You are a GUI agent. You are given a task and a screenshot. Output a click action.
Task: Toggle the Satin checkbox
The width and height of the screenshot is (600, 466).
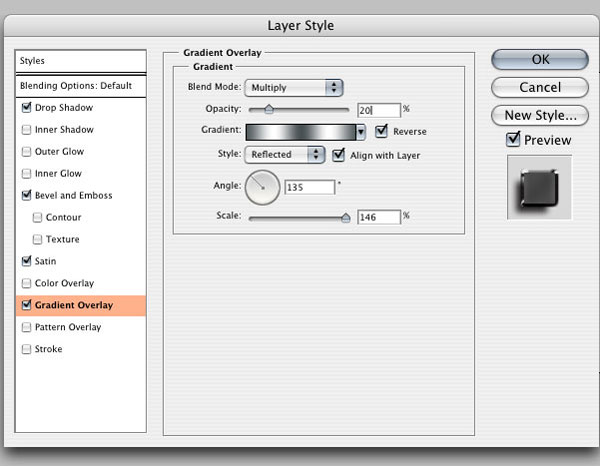pos(26,261)
